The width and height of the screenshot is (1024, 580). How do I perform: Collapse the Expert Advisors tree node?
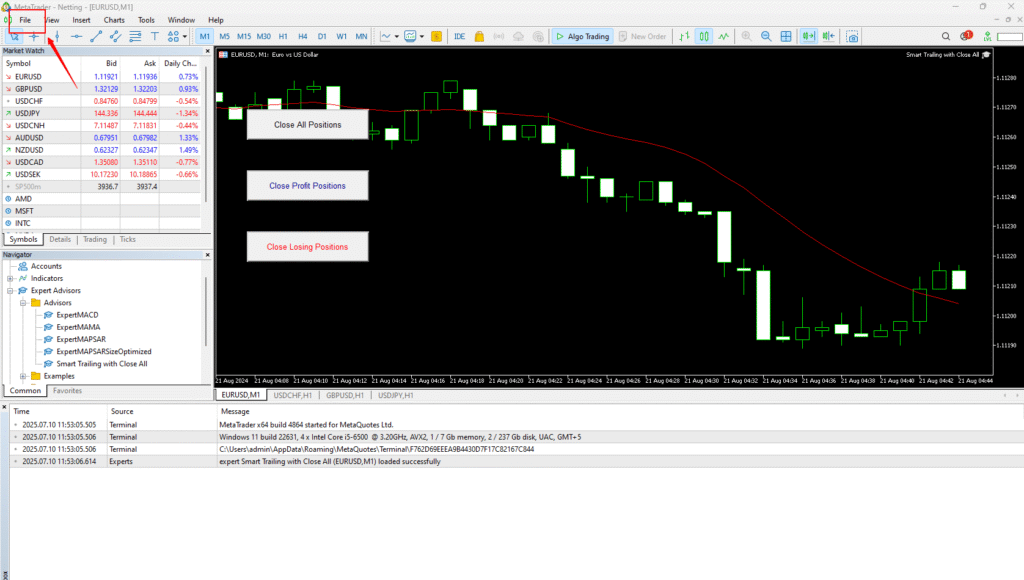[10, 291]
